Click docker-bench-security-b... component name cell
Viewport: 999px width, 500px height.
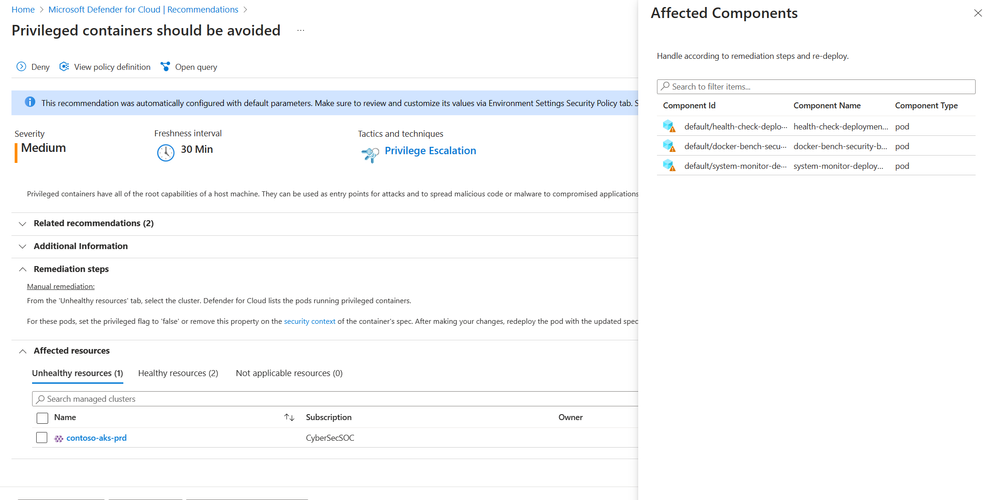coord(840,146)
